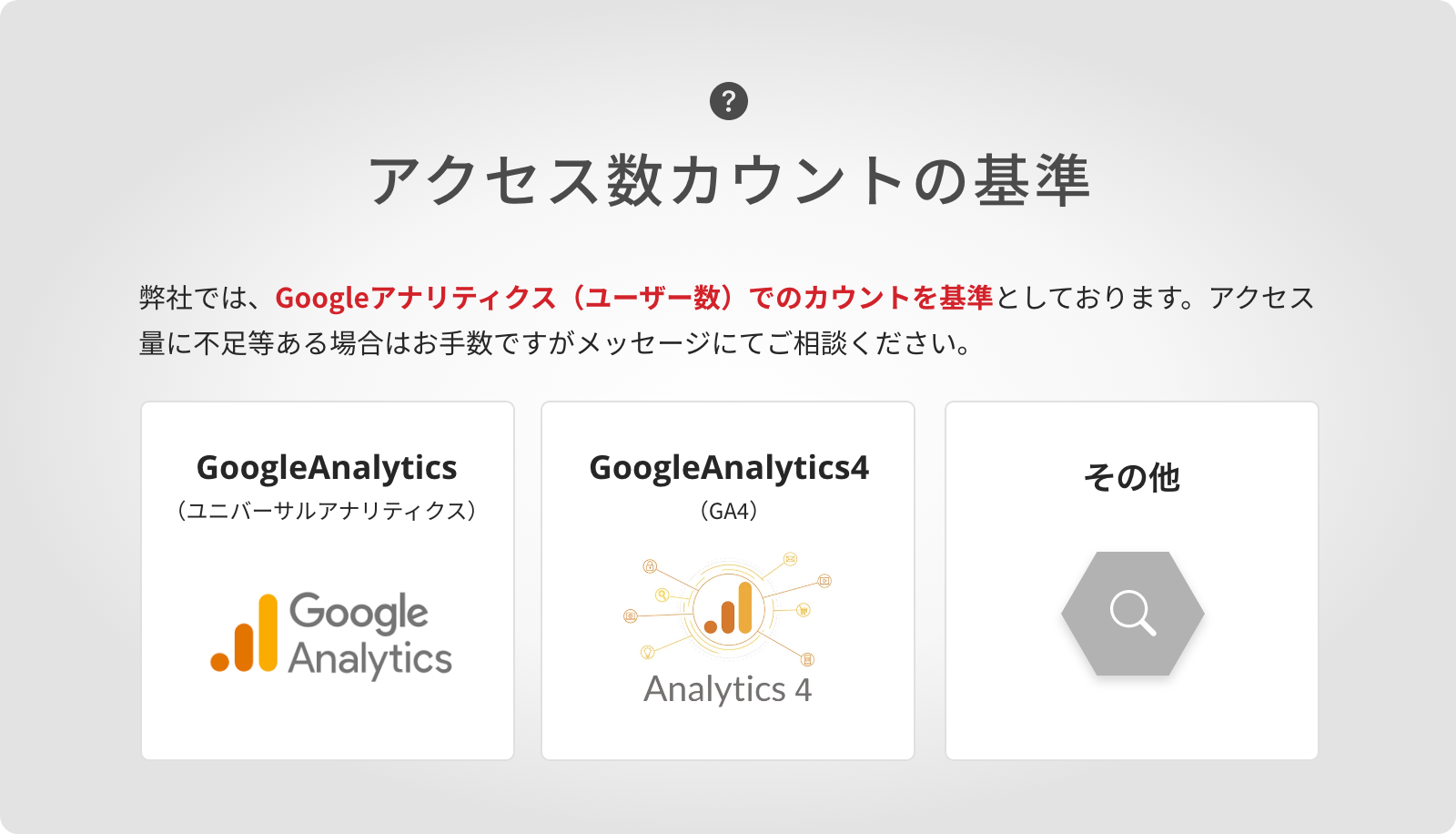Click the envelope icon in GA4 graphic

790,559
